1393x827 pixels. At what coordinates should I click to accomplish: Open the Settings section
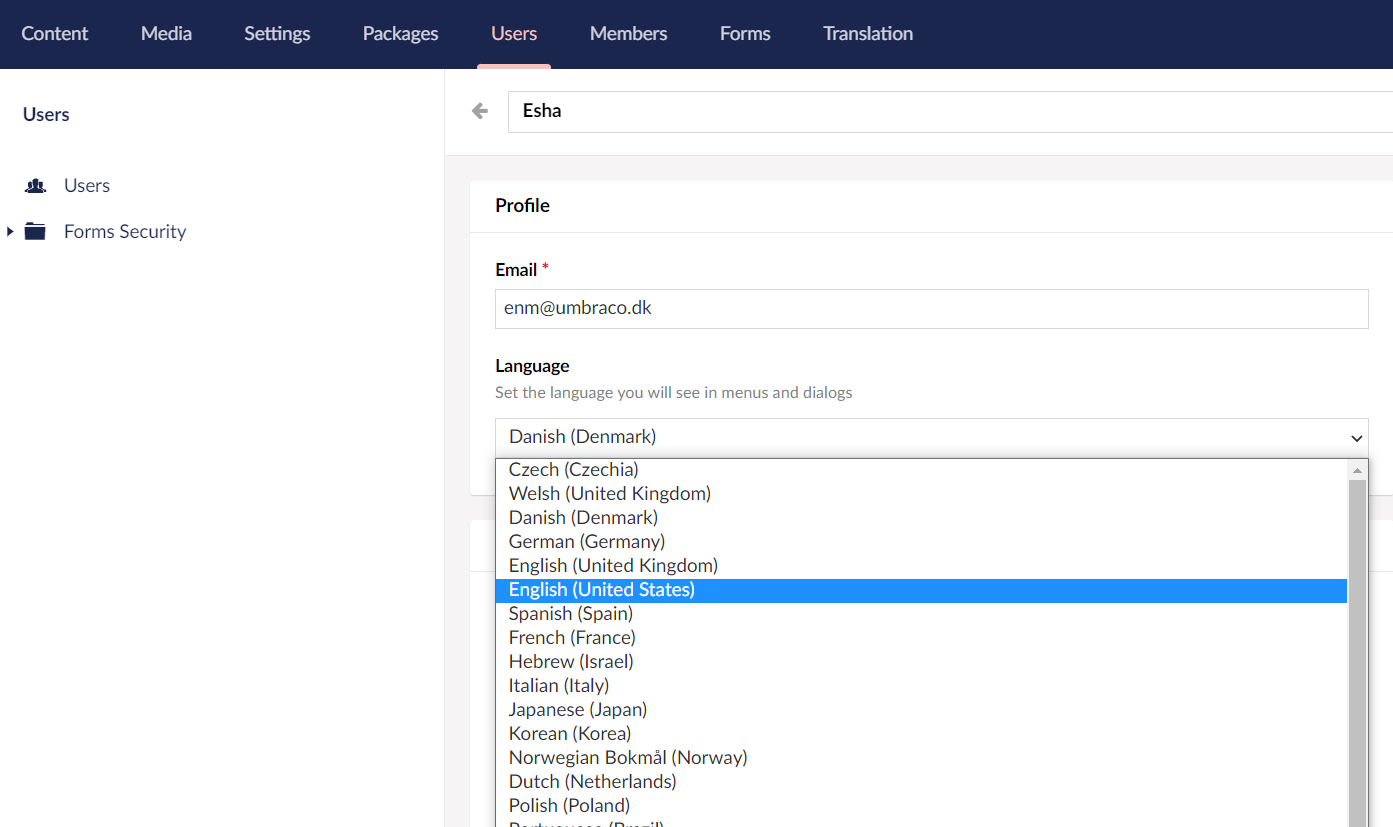click(x=277, y=34)
